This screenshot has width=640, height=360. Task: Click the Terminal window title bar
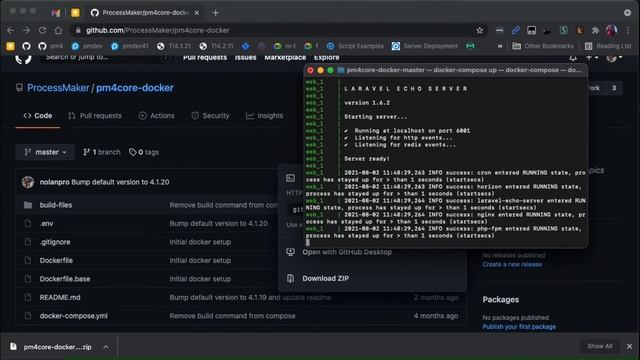click(446, 70)
